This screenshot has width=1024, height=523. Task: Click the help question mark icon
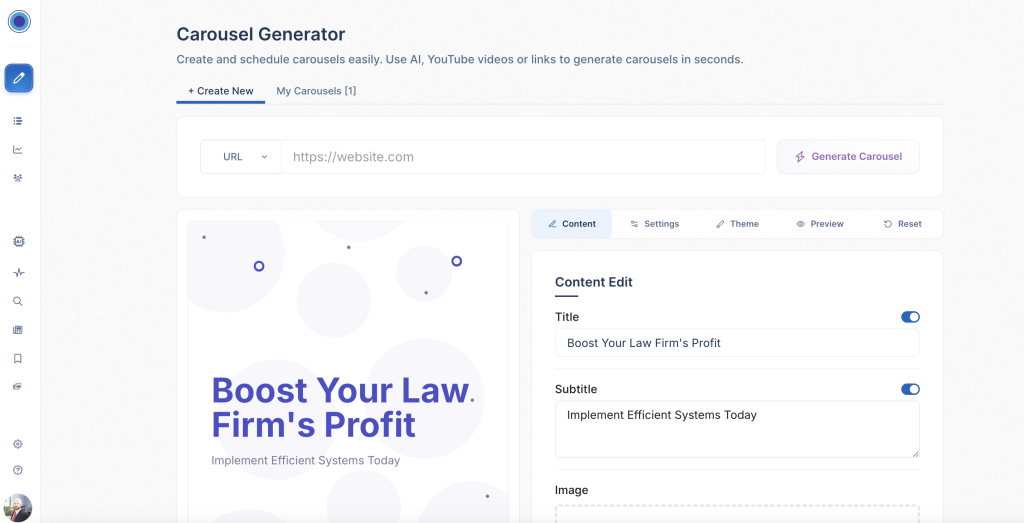[x=18, y=470]
